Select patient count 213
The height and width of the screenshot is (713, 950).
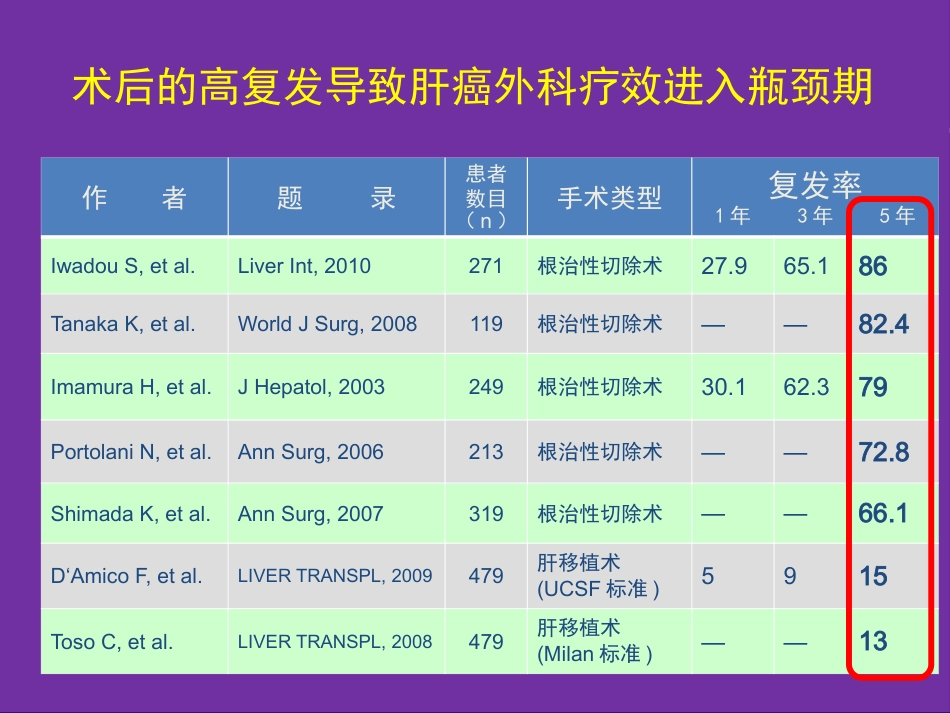[x=486, y=452]
